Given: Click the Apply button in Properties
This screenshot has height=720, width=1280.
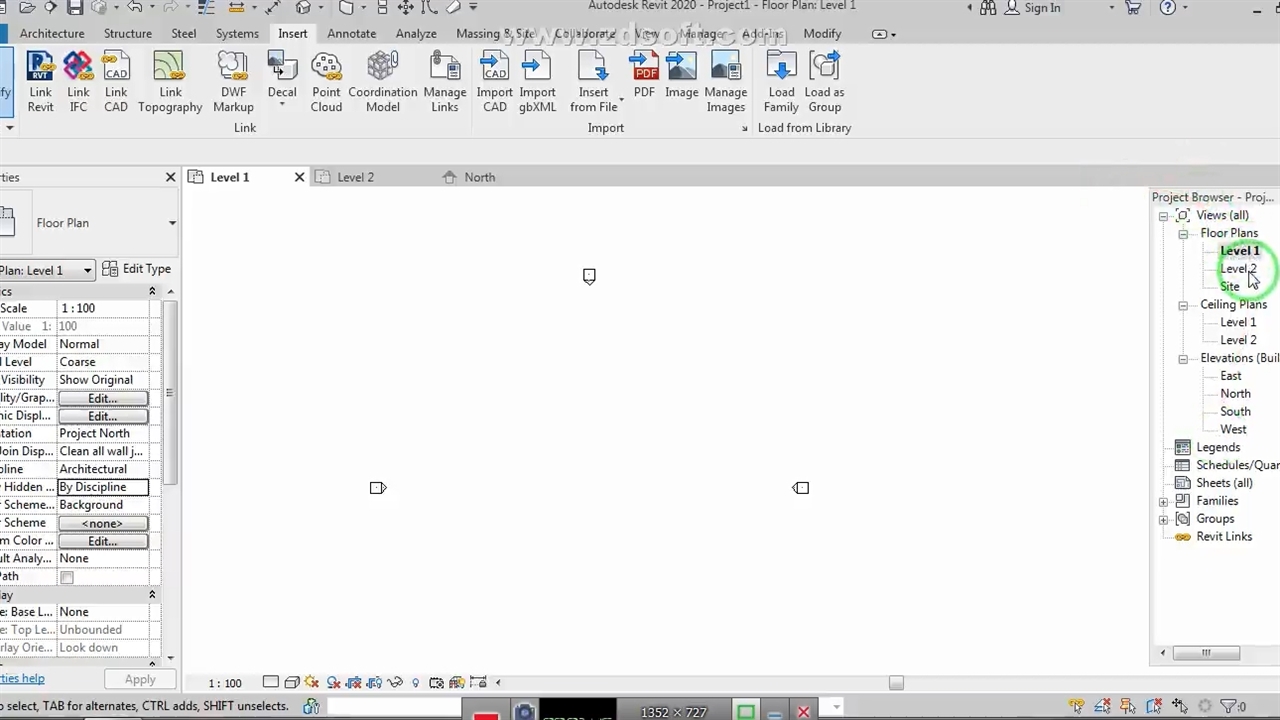Looking at the screenshot, I should tap(140, 680).
